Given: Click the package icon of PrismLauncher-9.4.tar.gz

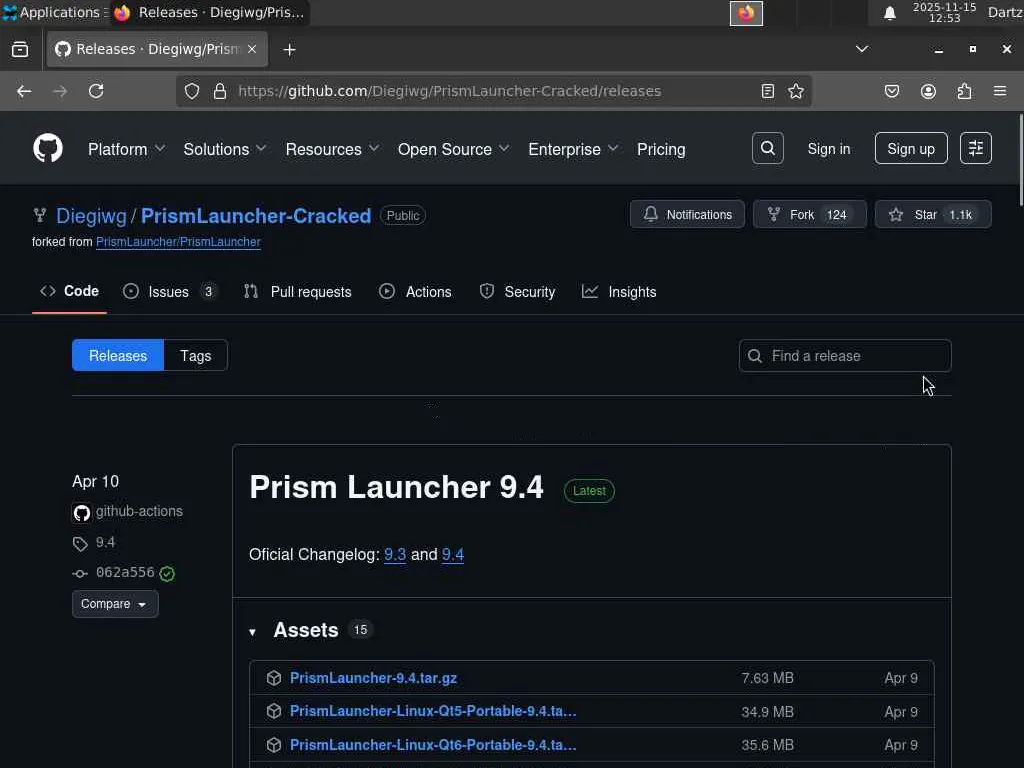Looking at the screenshot, I should tap(274, 678).
